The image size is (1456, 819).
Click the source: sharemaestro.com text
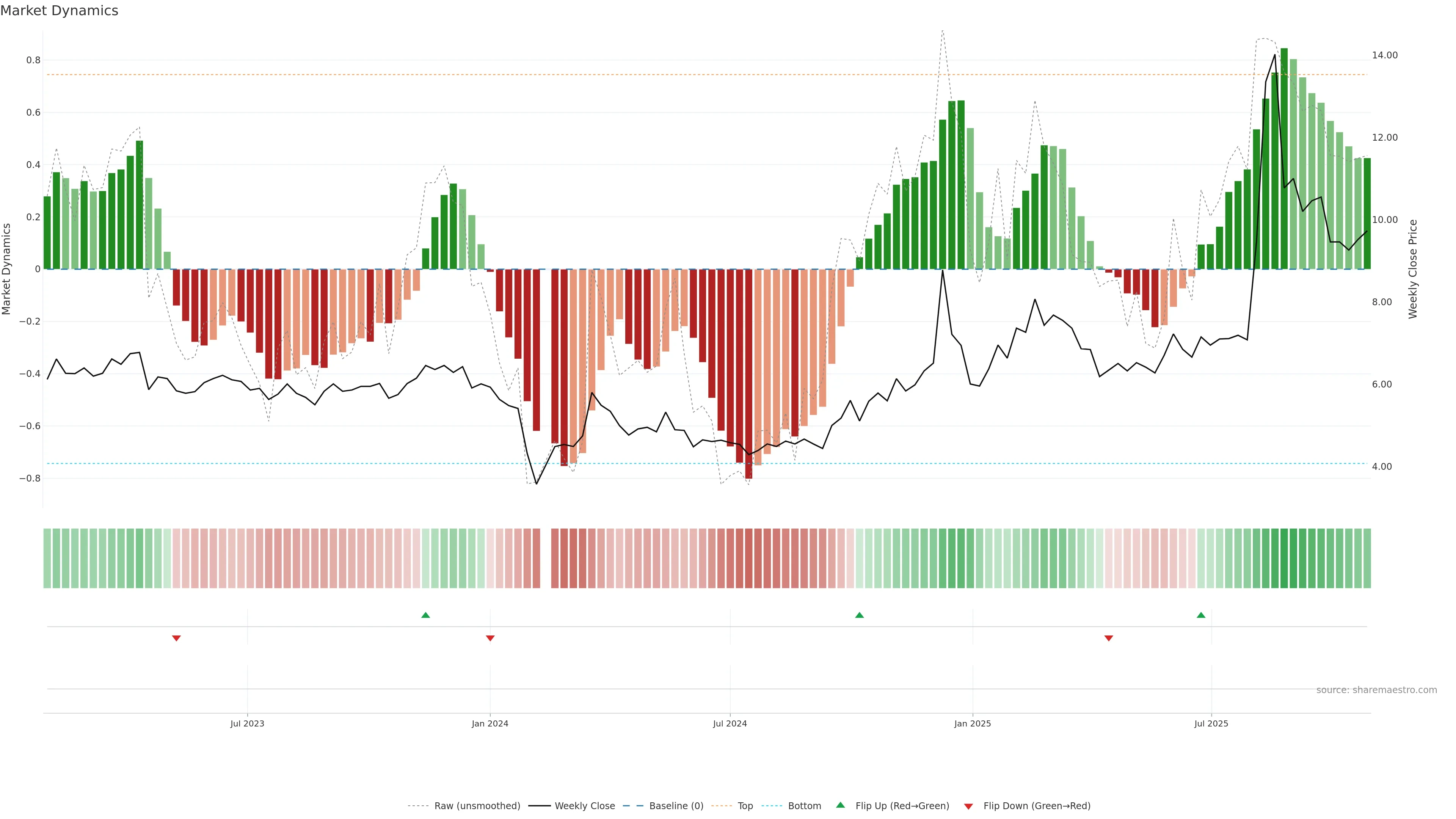1376,690
